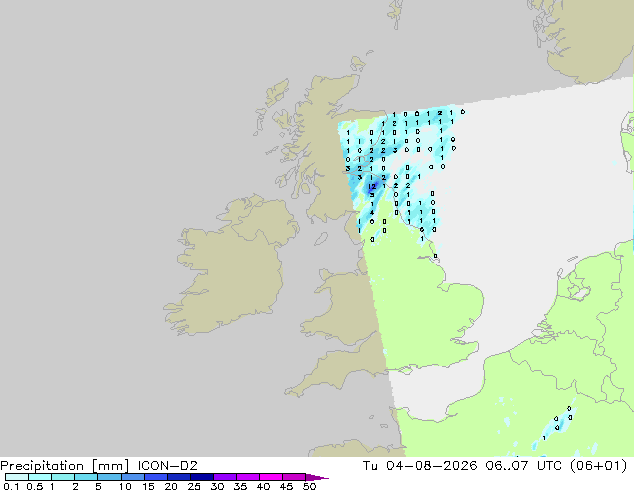Click the Norway landmass in the corner
Image resolution: width=634 pixels, height=490 pixels.
[x=586, y=38]
